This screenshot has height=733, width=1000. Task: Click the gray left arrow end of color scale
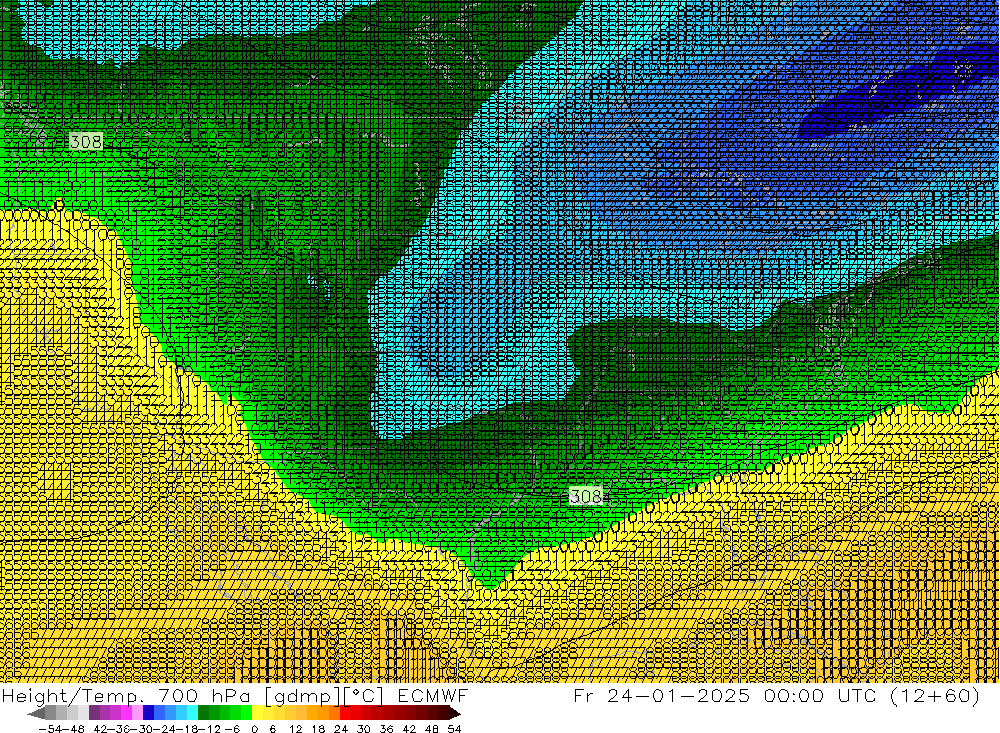(36, 713)
